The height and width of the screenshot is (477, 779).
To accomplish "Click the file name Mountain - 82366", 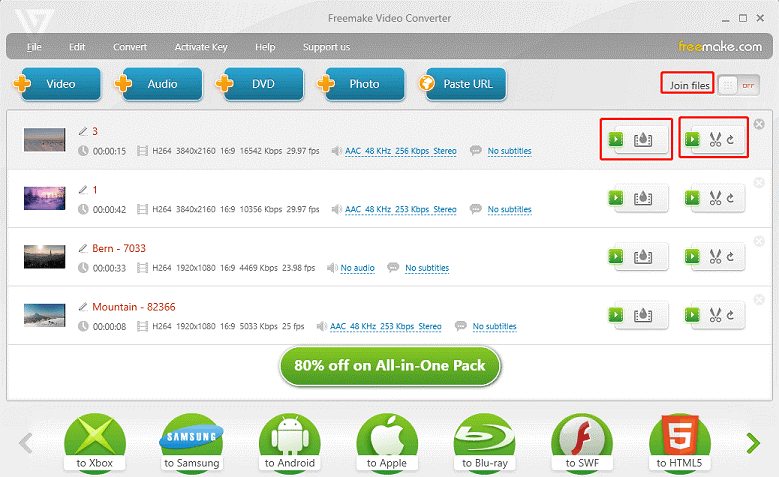I will coord(134,307).
